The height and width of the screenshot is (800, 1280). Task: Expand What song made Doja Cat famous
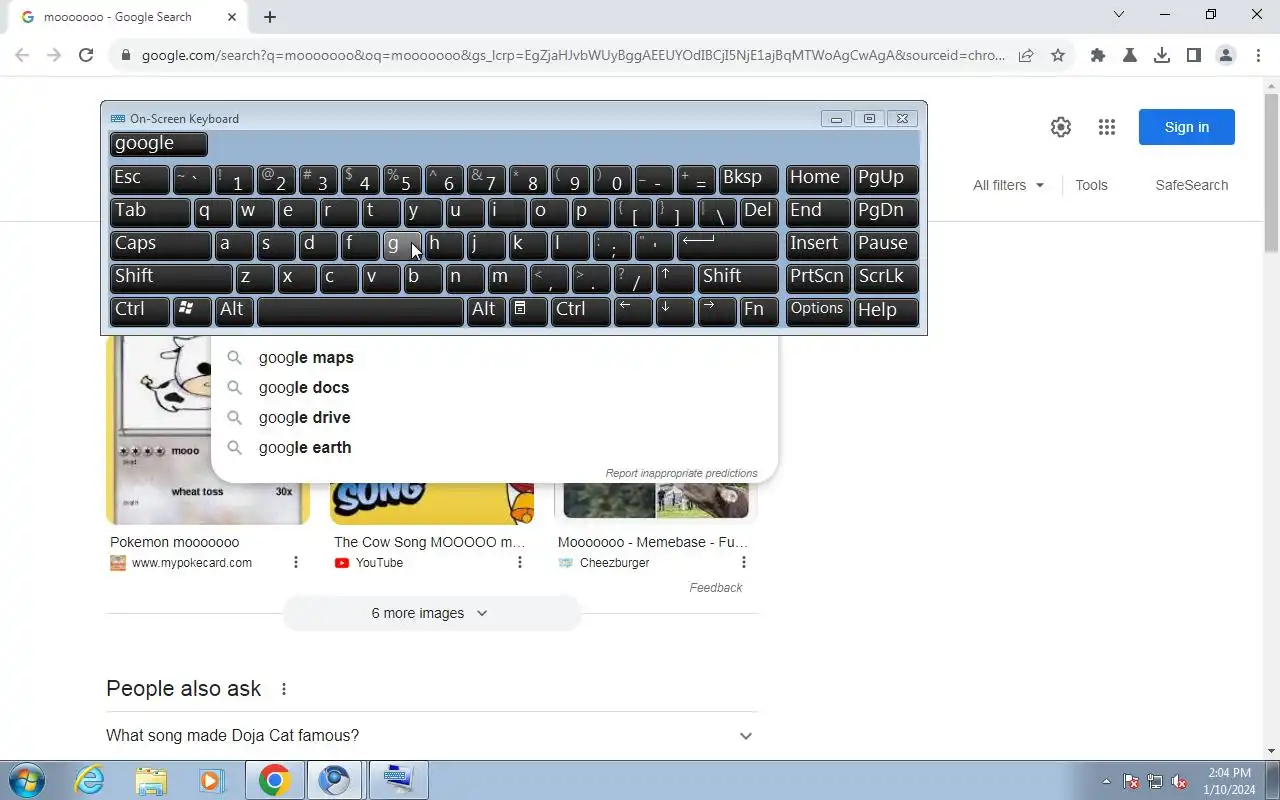point(432,736)
